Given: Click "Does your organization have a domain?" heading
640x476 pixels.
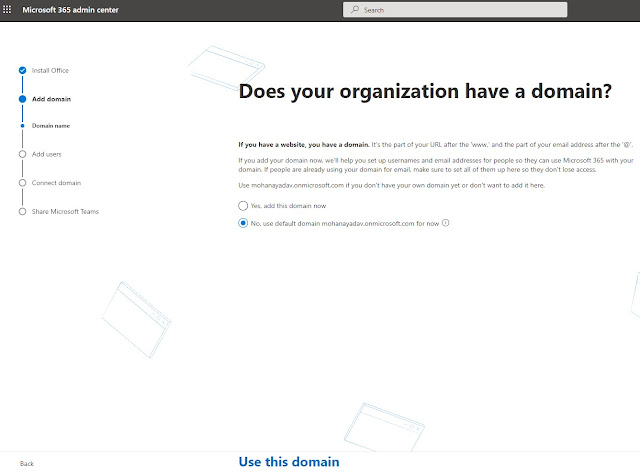Looking at the screenshot, I should point(425,91).
